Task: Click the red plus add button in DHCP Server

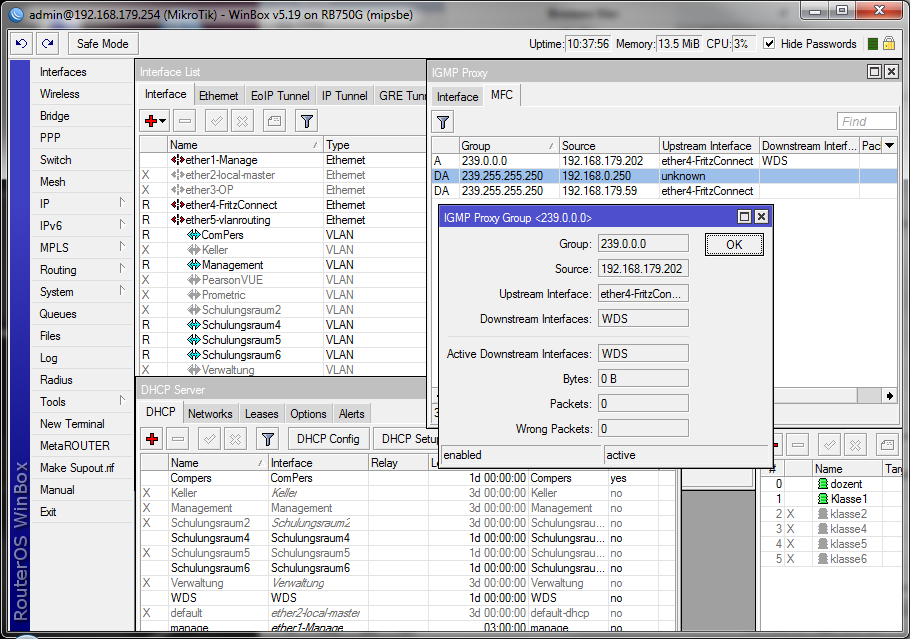Action: 152,439
